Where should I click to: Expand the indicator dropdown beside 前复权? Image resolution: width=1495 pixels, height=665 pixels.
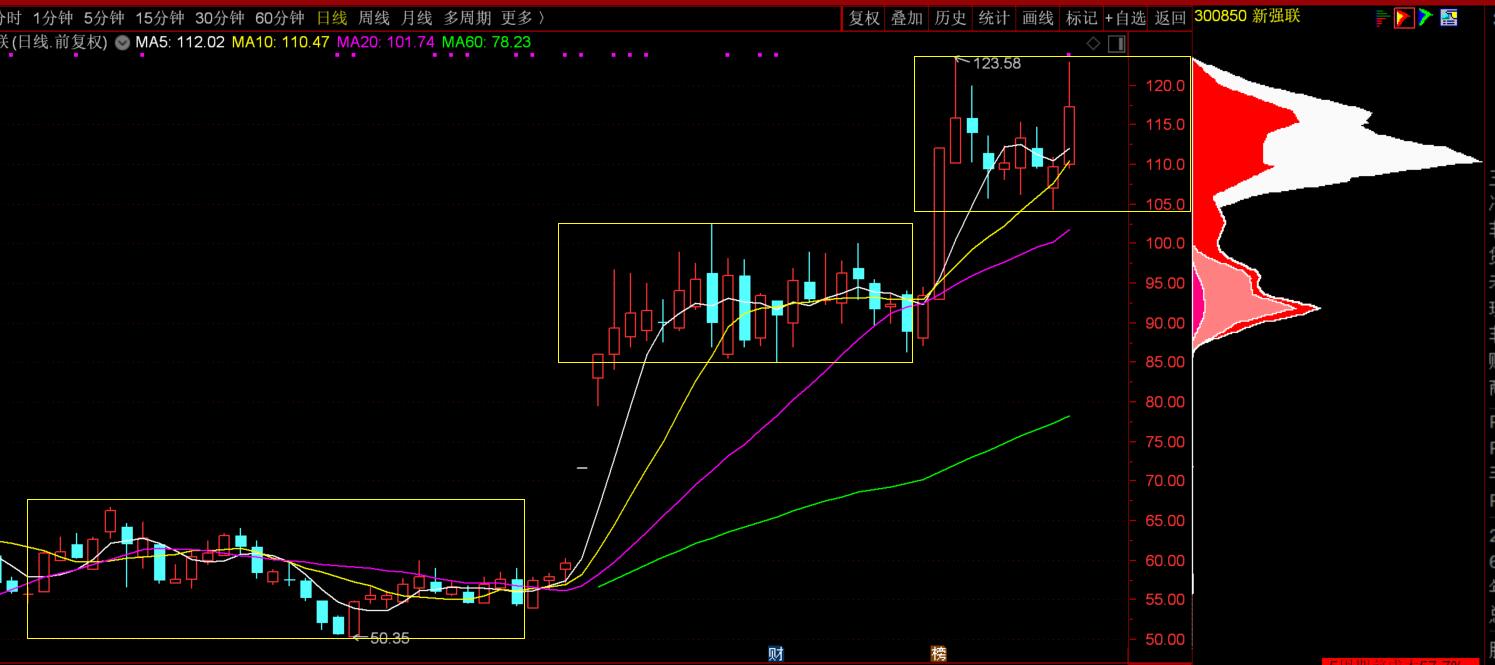[x=122, y=42]
